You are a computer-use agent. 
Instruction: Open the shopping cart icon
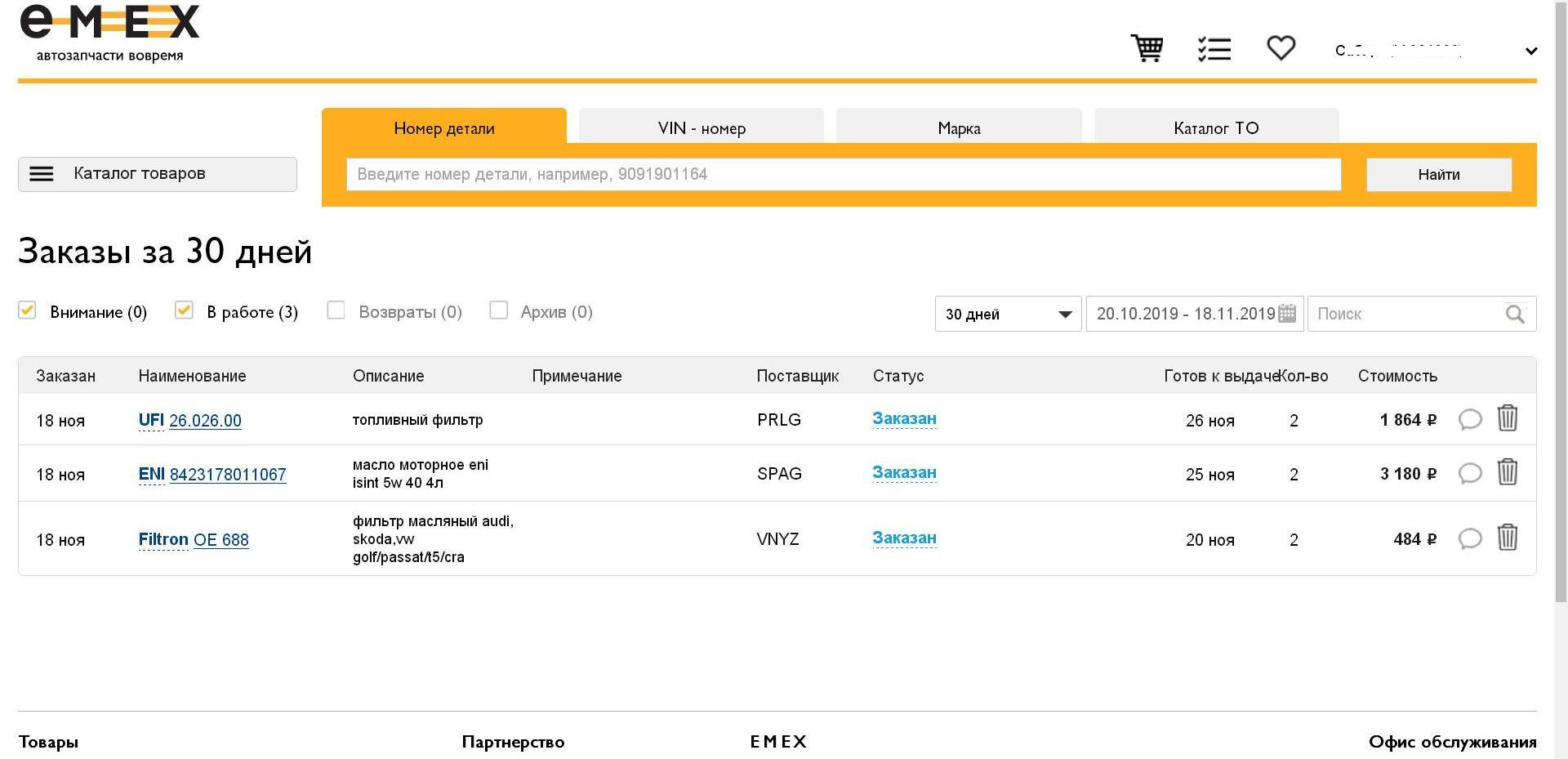pyautogui.click(x=1147, y=48)
